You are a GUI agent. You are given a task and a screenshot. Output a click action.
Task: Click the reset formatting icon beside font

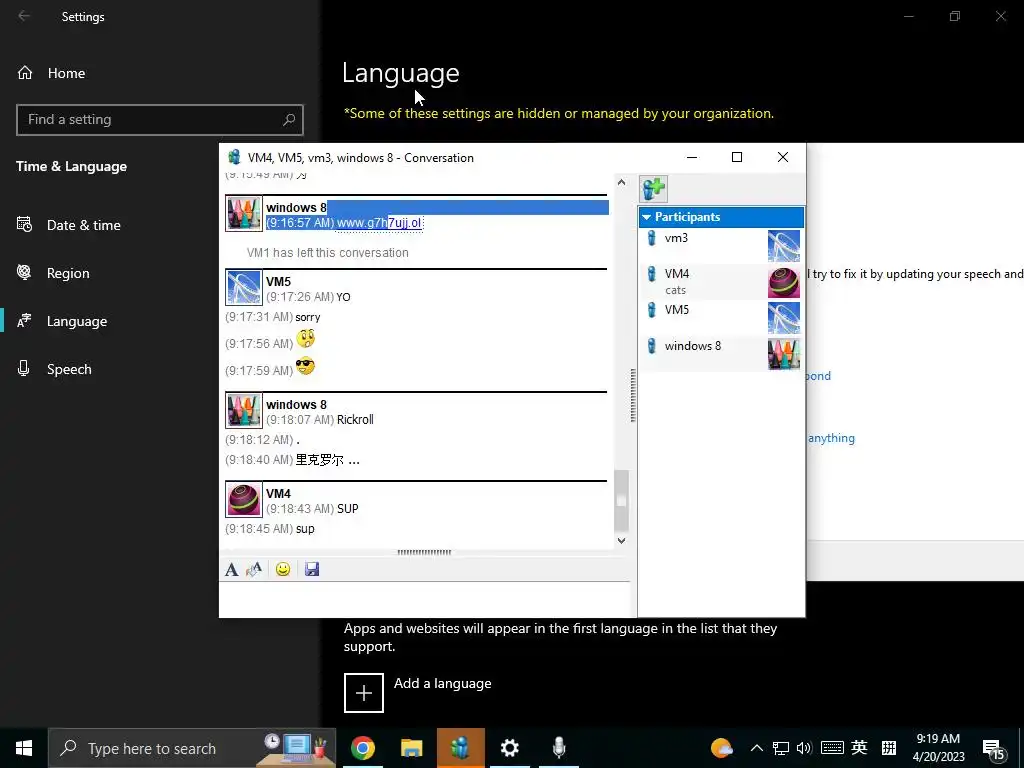click(x=253, y=569)
